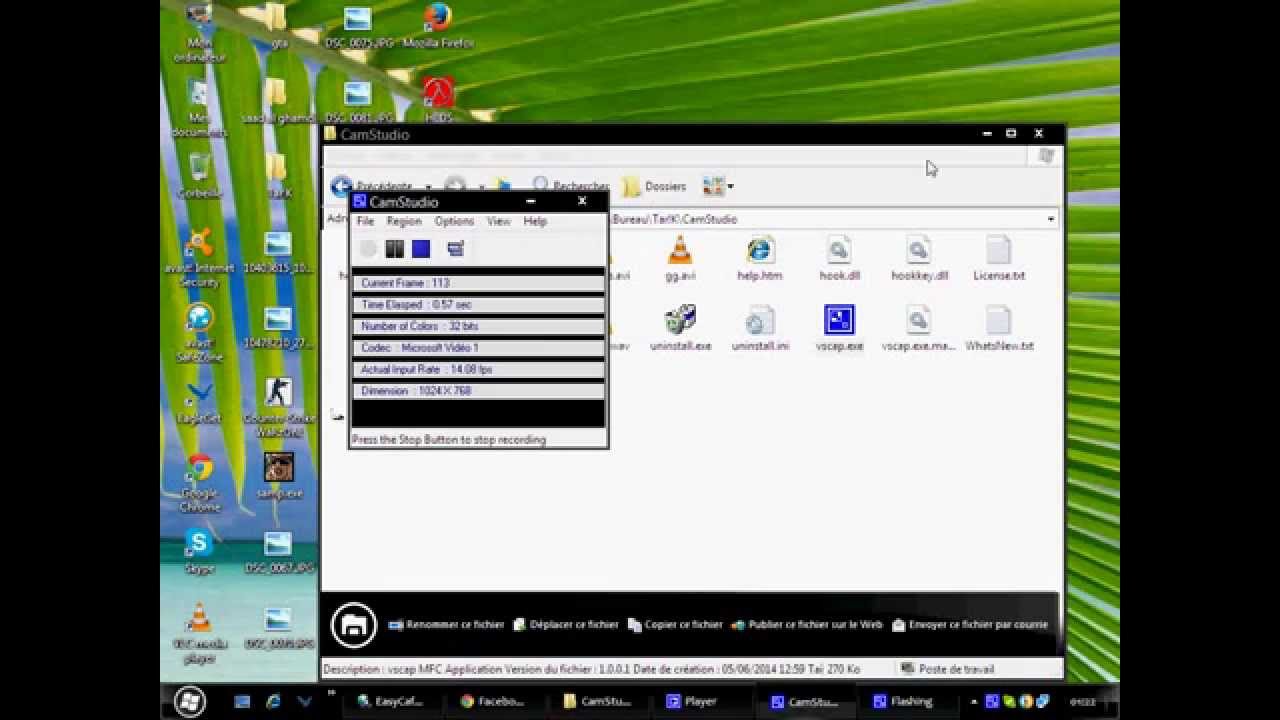Image resolution: width=1280 pixels, height=720 pixels.
Task: Click the Windows Start button
Action: (190, 701)
